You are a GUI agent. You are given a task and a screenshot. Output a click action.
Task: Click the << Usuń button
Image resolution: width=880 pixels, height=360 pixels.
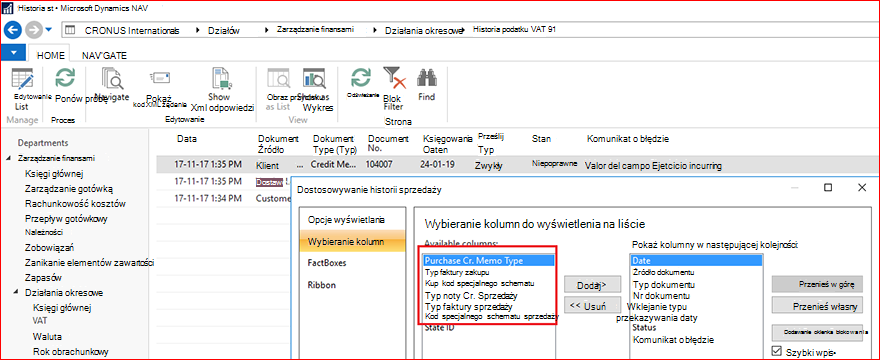tap(592, 305)
